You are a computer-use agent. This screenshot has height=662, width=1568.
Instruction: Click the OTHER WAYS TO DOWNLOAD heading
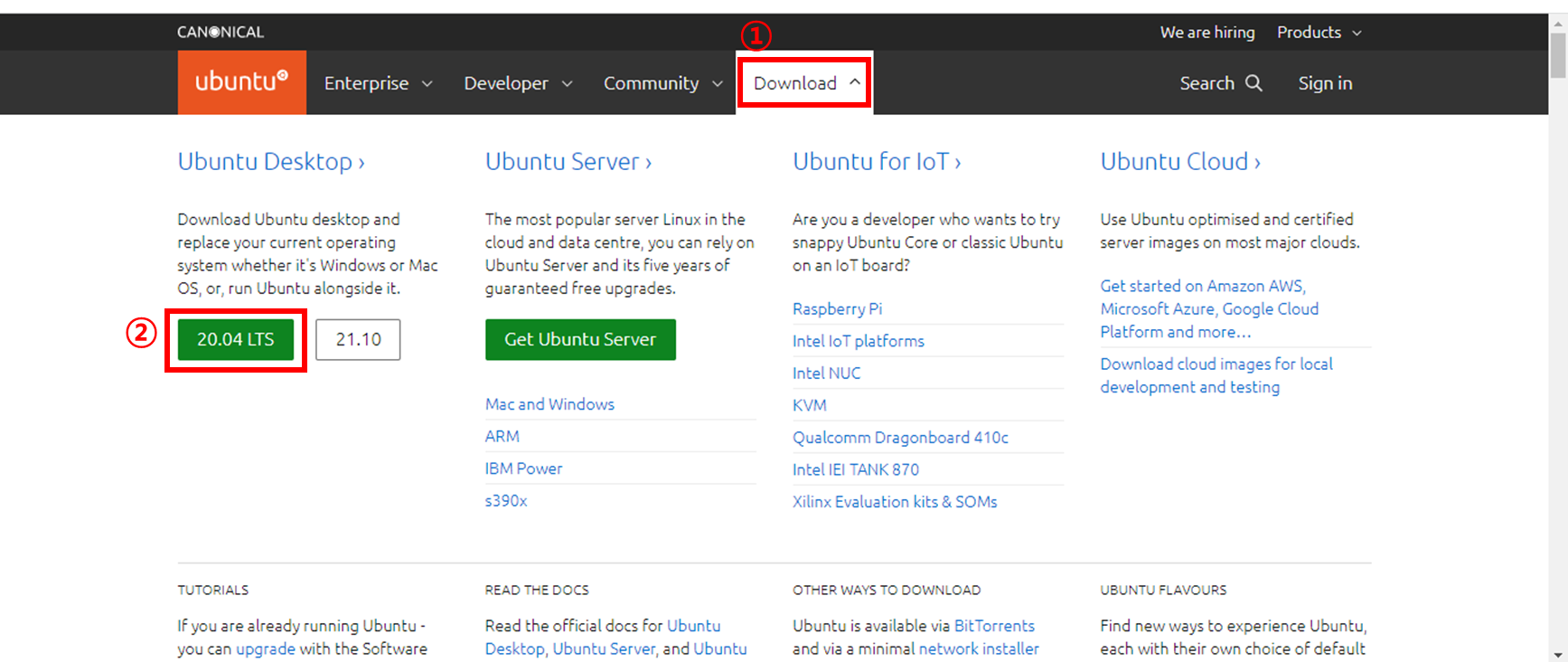(887, 590)
